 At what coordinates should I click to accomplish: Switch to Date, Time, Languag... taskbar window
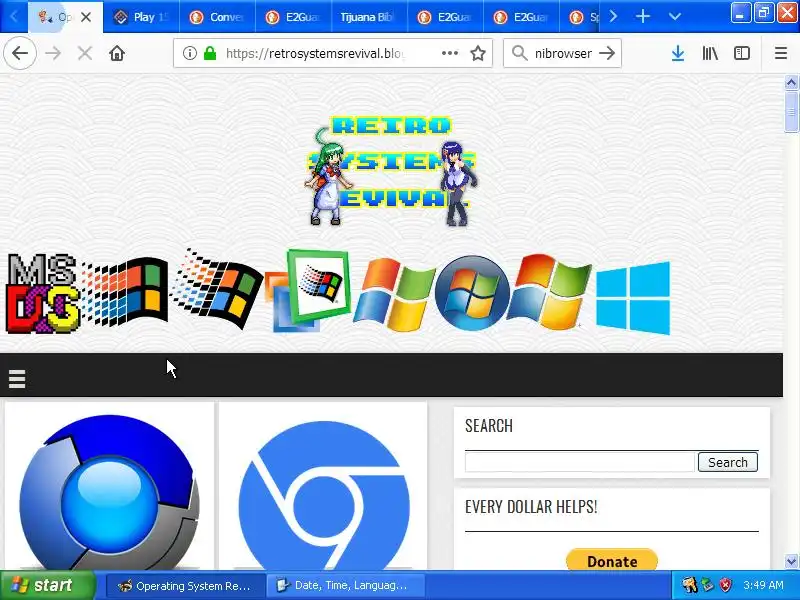pyautogui.click(x=346, y=586)
